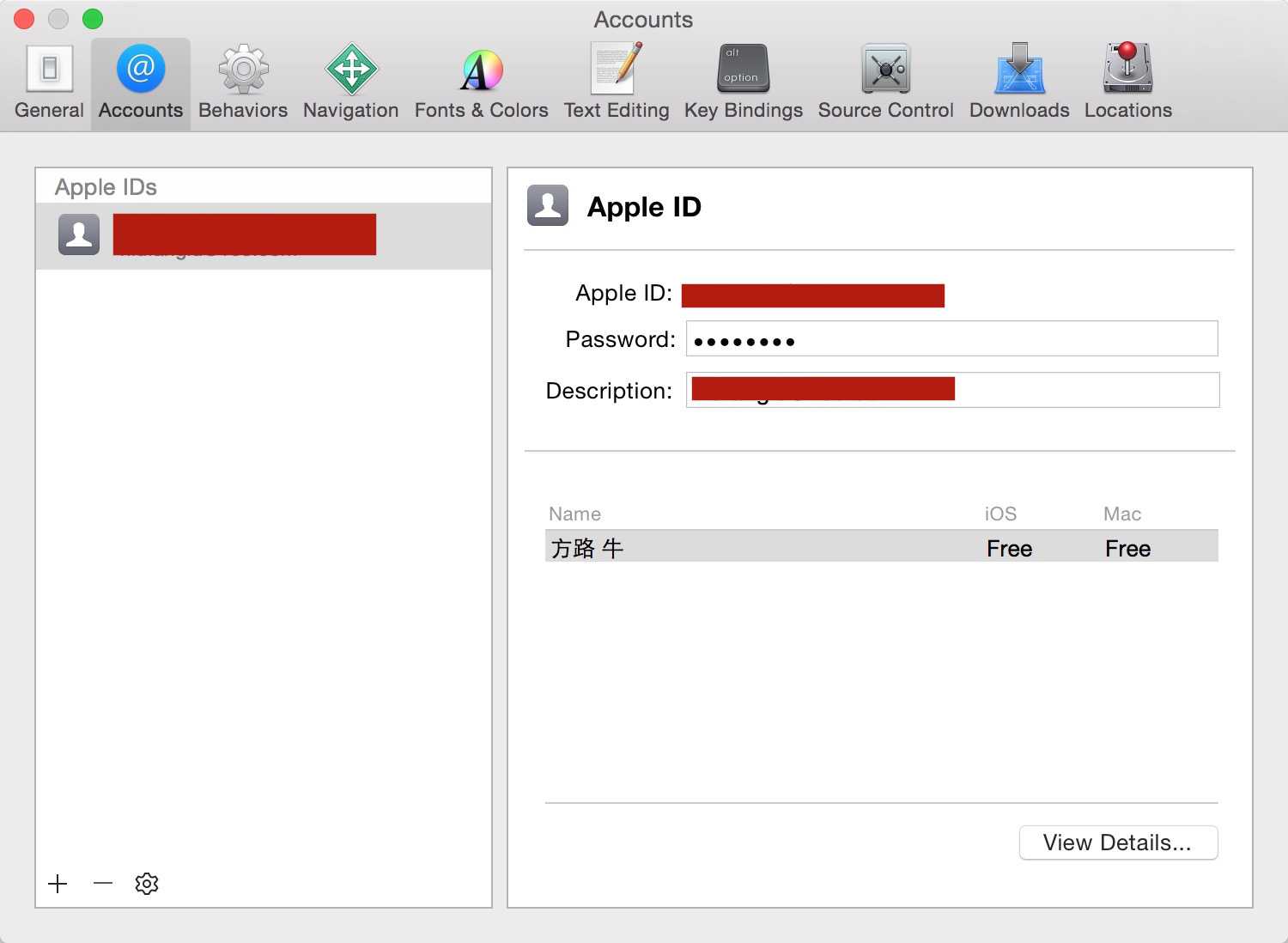This screenshot has width=1288, height=943.
Task: Click the iOS column header
Action: [x=1000, y=514]
